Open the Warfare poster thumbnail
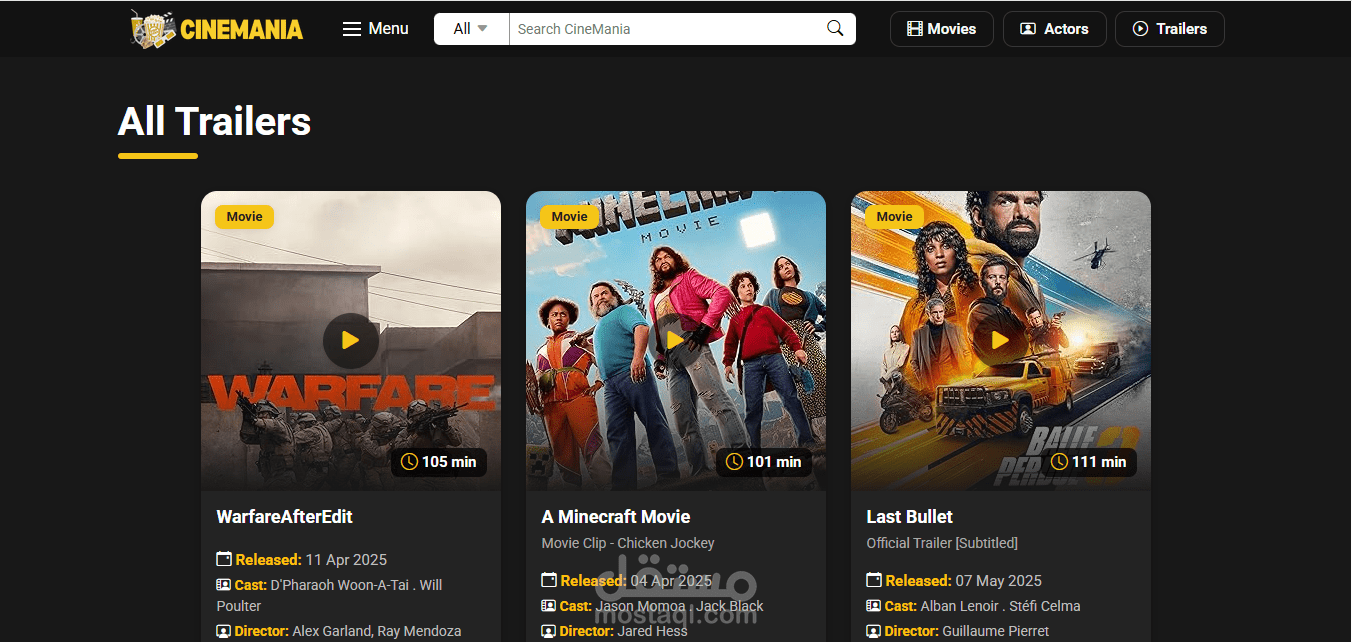 tap(351, 341)
